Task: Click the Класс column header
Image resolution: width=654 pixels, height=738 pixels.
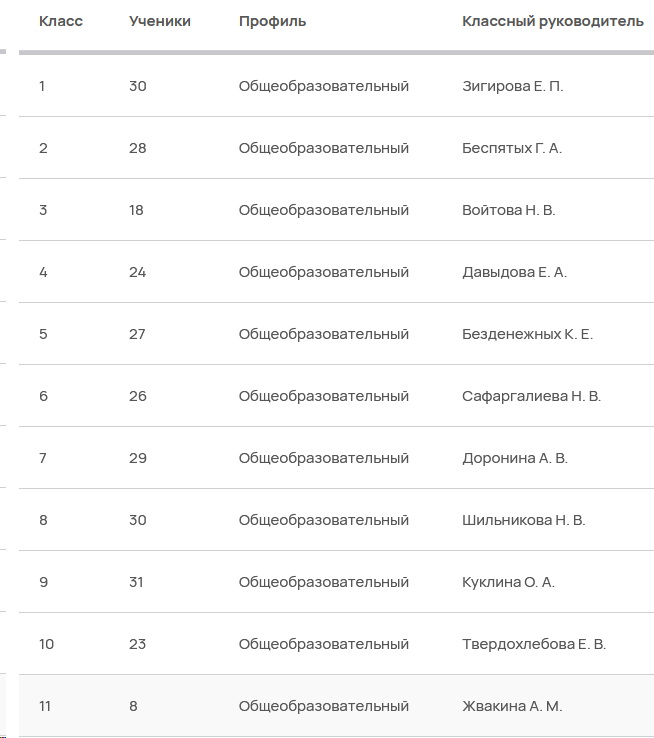Action: (61, 21)
